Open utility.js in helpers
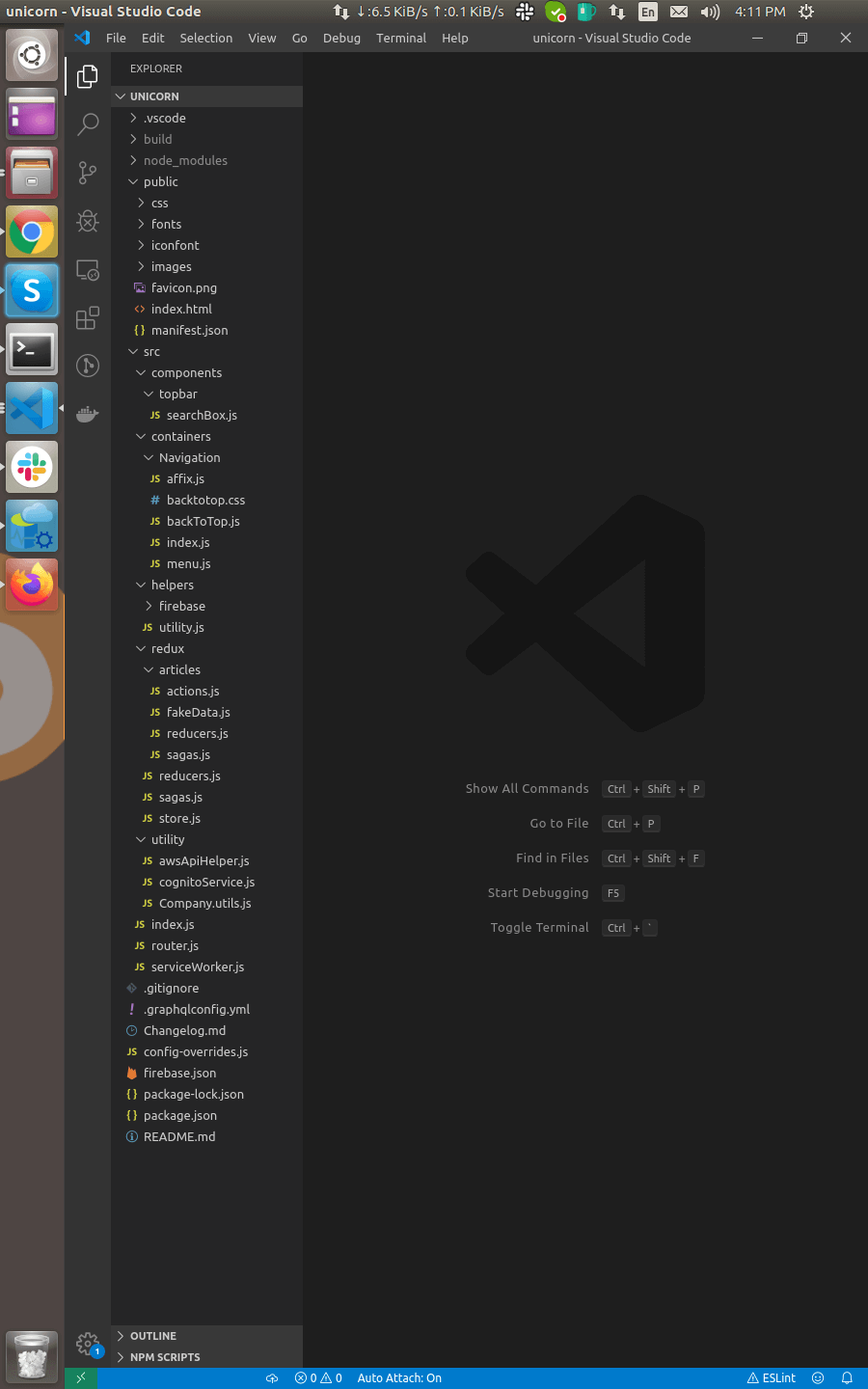This screenshot has height=1389, width=868. [x=206, y=627]
